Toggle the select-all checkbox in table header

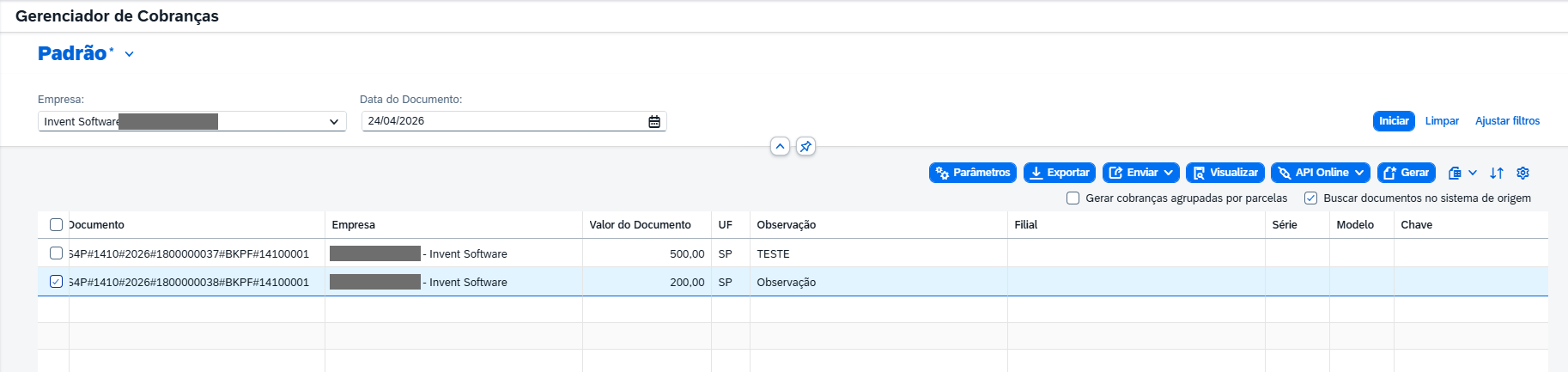pyautogui.click(x=56, y=225)
